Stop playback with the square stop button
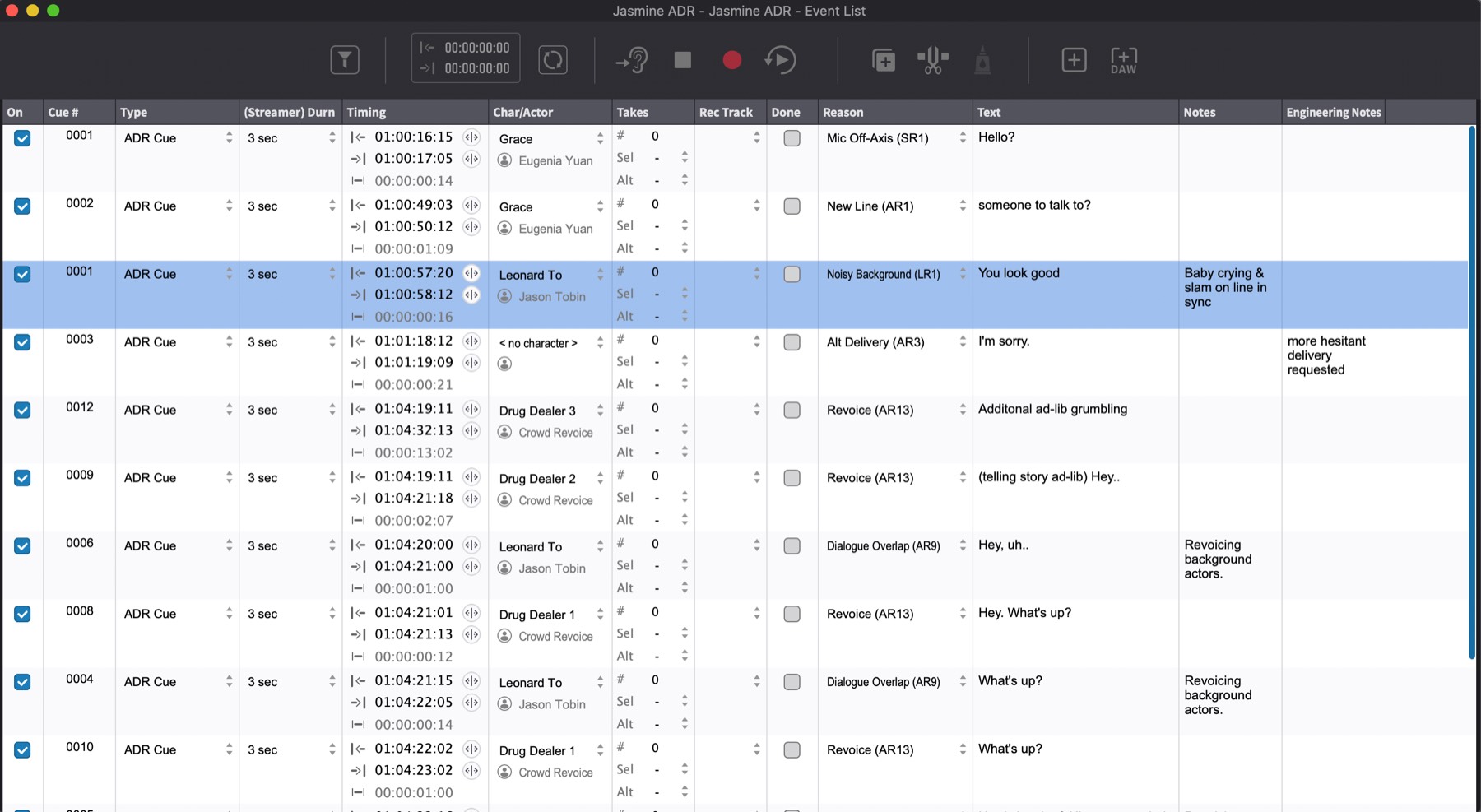Viewport: 1481px width, 812px height. 682,59
